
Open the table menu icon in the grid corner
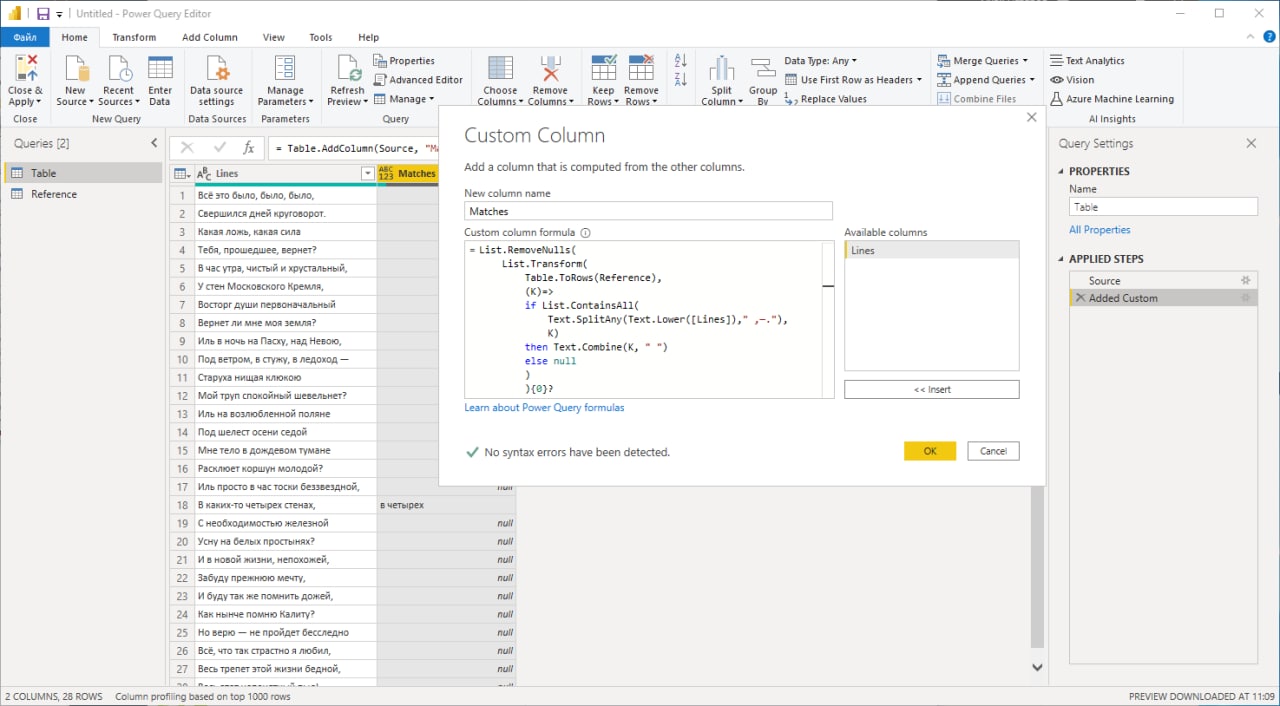tap(181, 174)
